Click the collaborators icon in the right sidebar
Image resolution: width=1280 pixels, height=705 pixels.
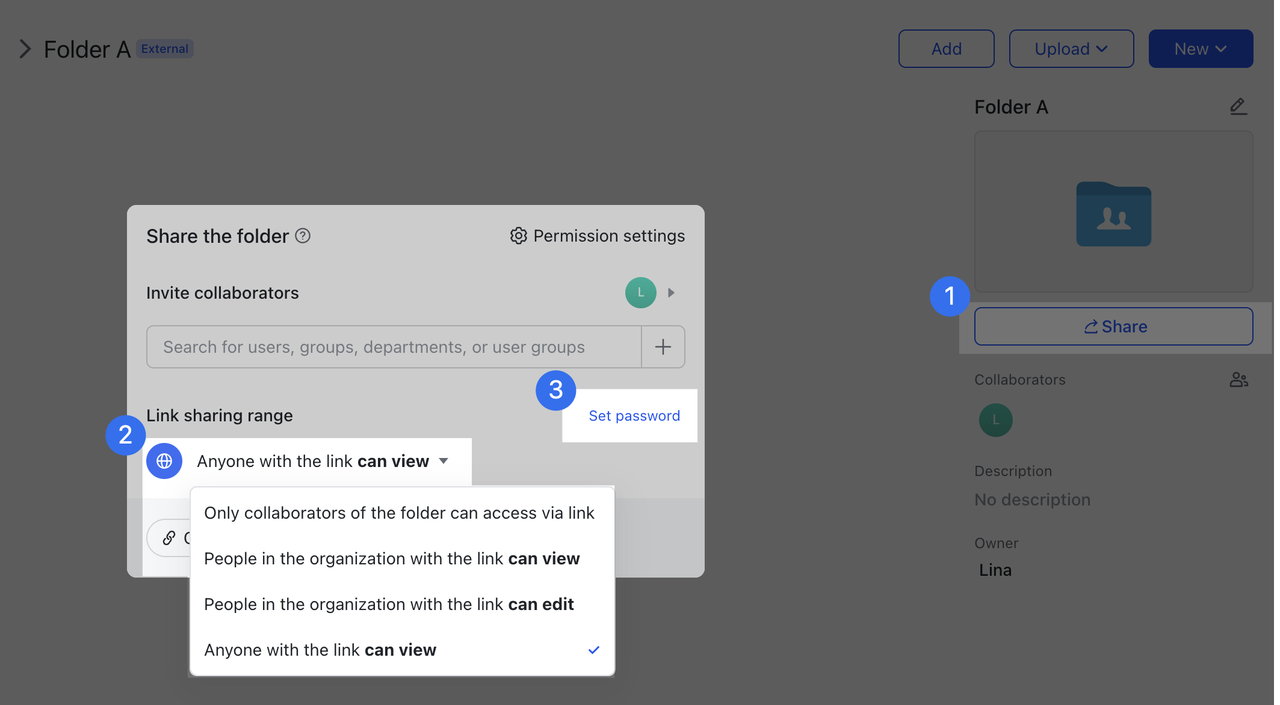click(x=1238, y=380)
